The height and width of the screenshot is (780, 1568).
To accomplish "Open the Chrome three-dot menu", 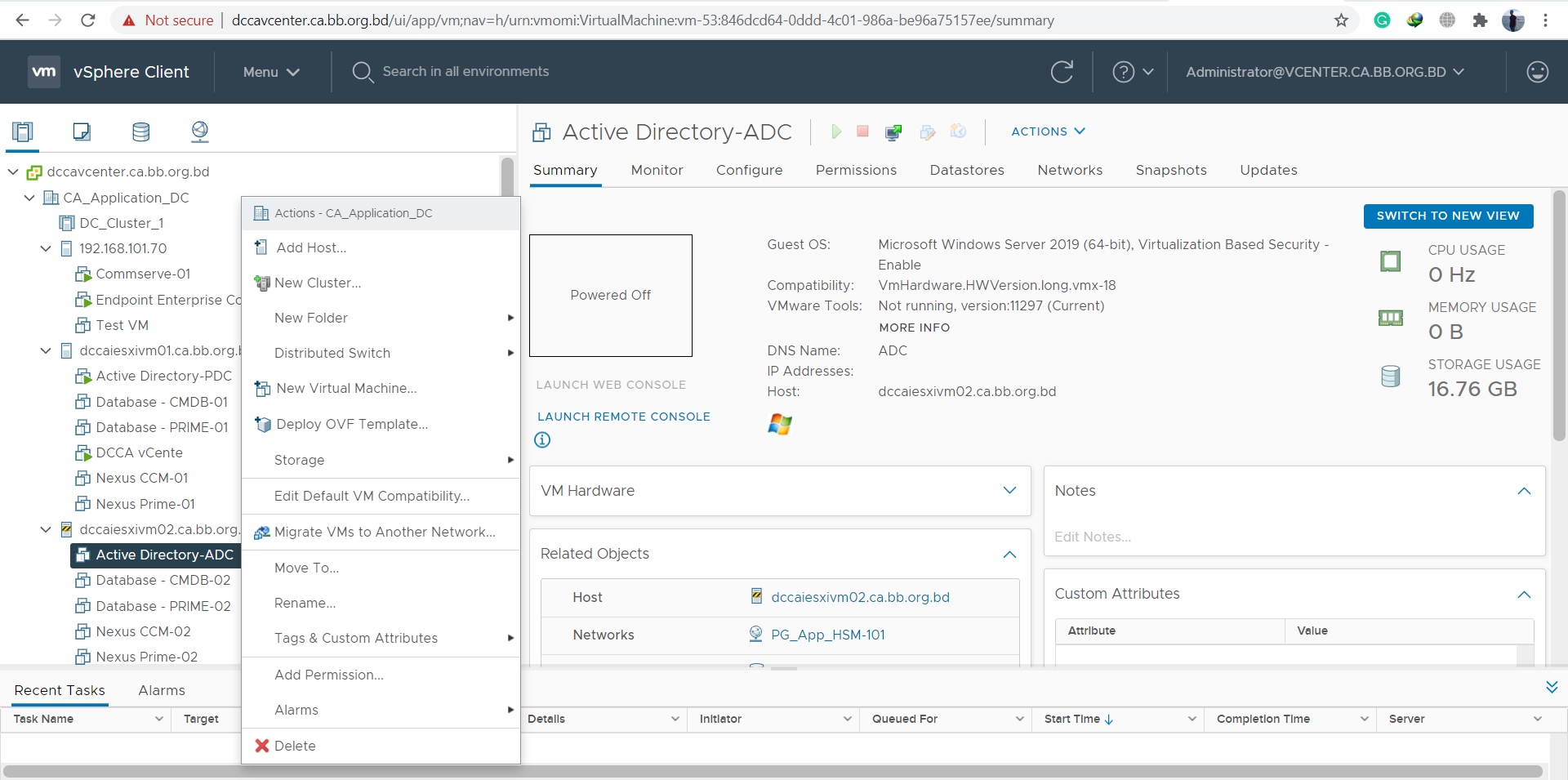I will coord(1545,20).
